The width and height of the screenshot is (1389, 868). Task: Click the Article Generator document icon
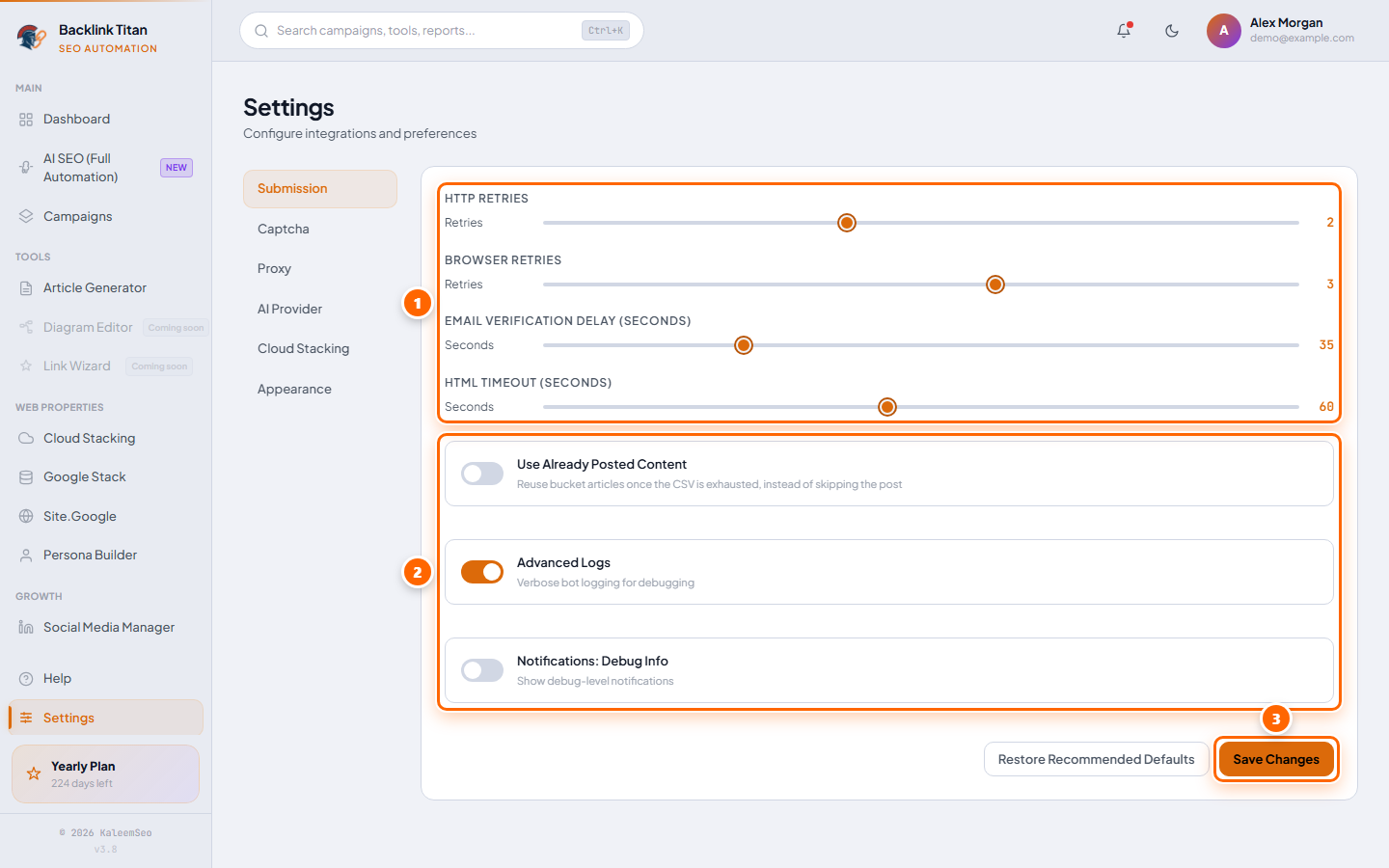pos(26,288)
